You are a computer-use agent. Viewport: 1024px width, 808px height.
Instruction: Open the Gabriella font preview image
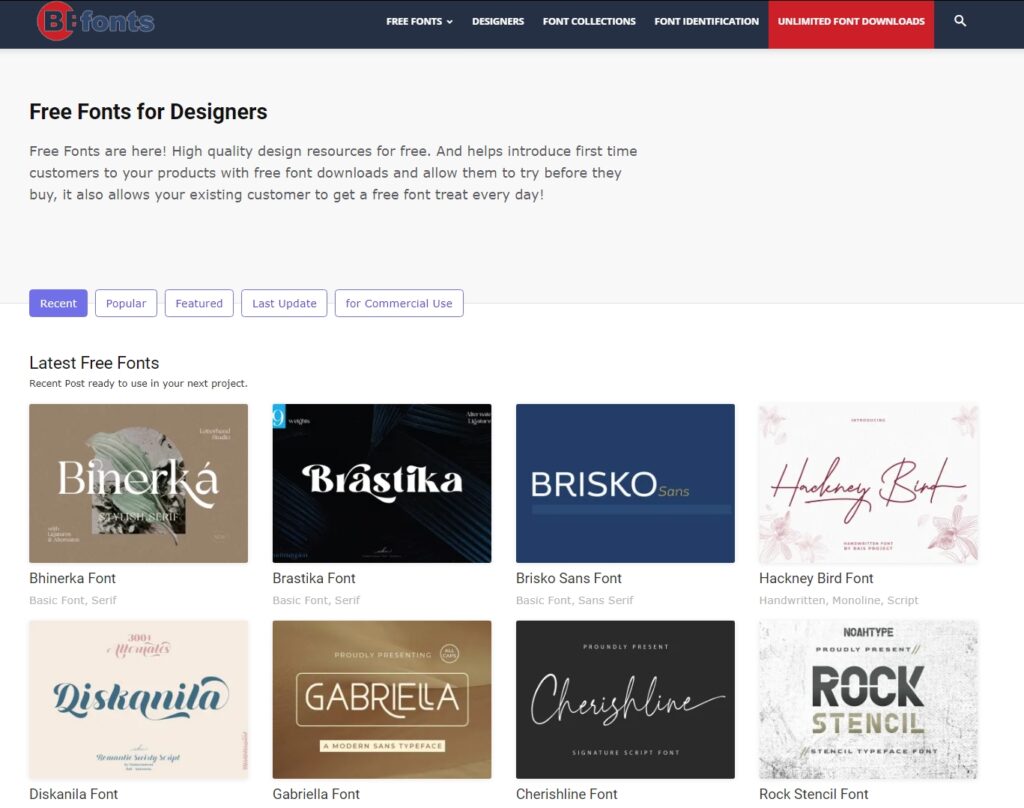click(x=382, y=699)
